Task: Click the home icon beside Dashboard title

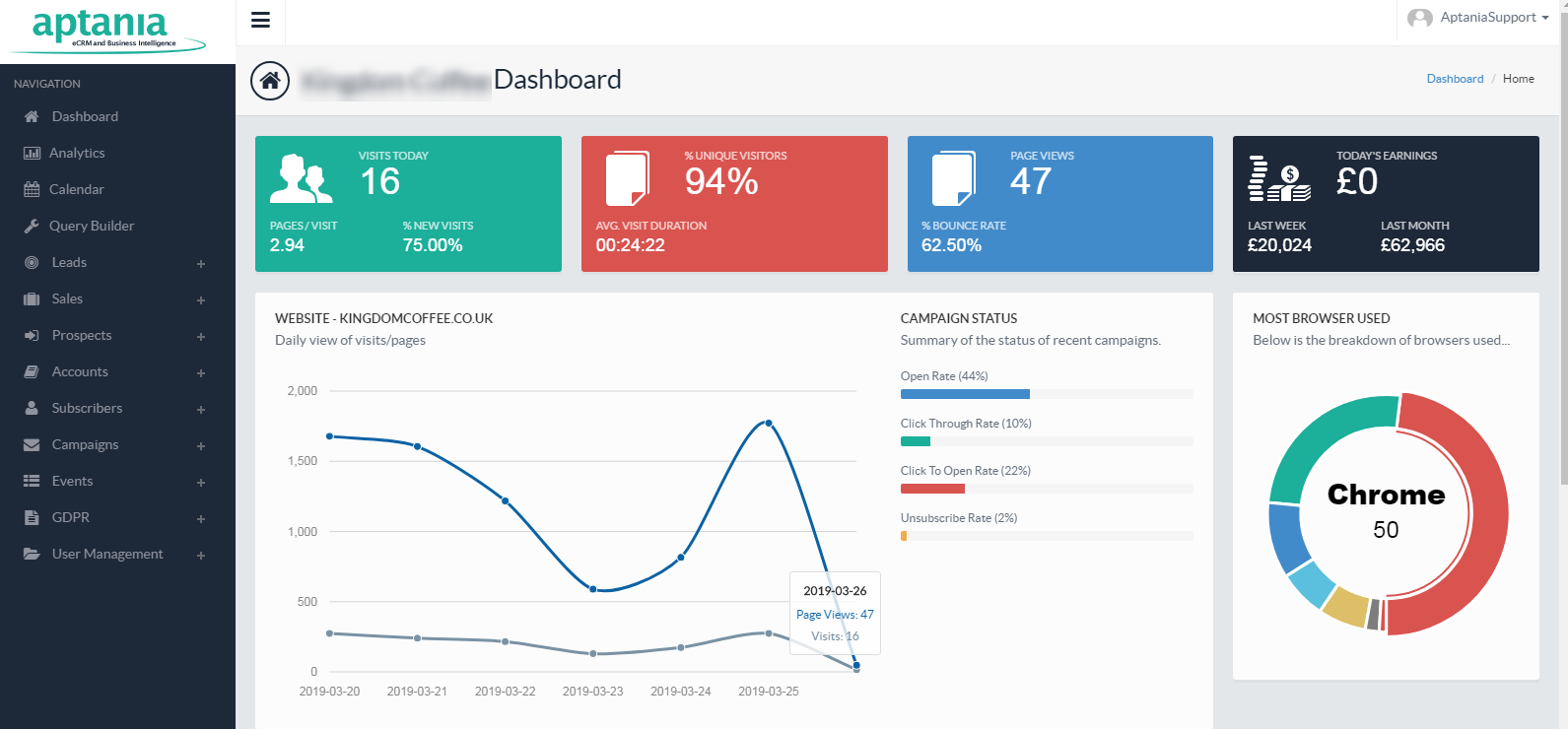Action: click(270, 81)
